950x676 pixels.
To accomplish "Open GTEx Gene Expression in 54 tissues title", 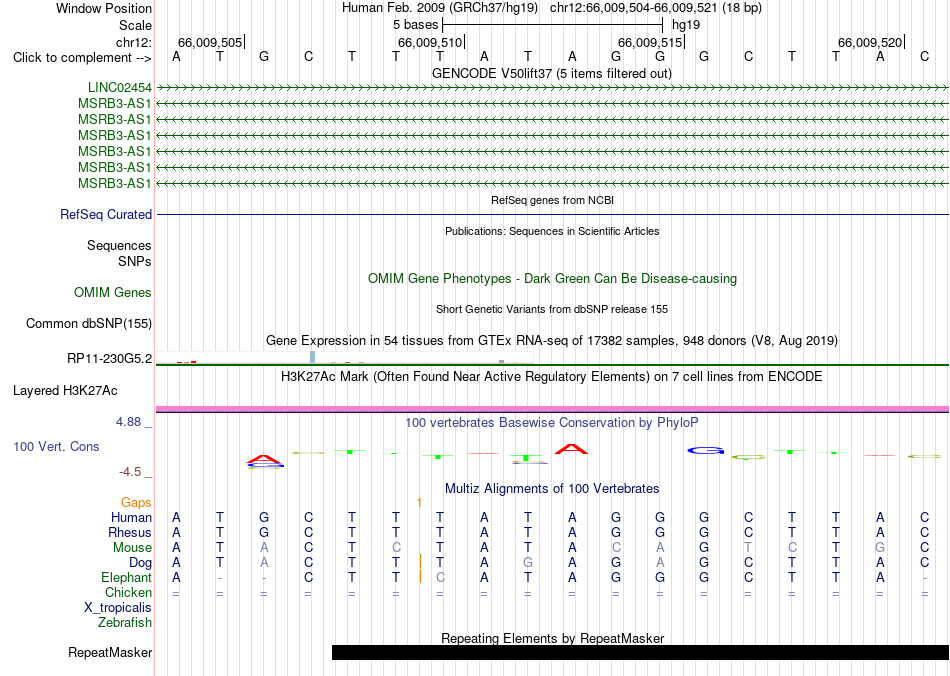I will click(x=552, y=341).
